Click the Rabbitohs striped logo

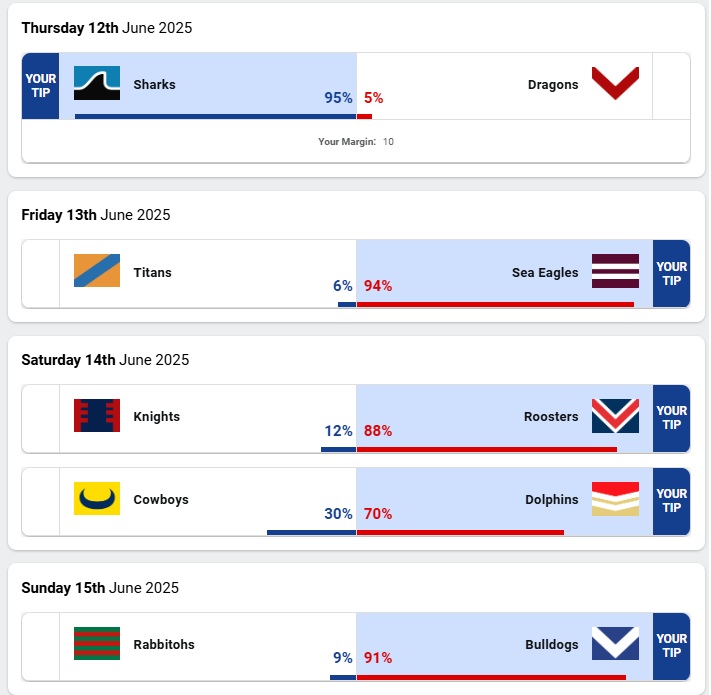[97, 644]
